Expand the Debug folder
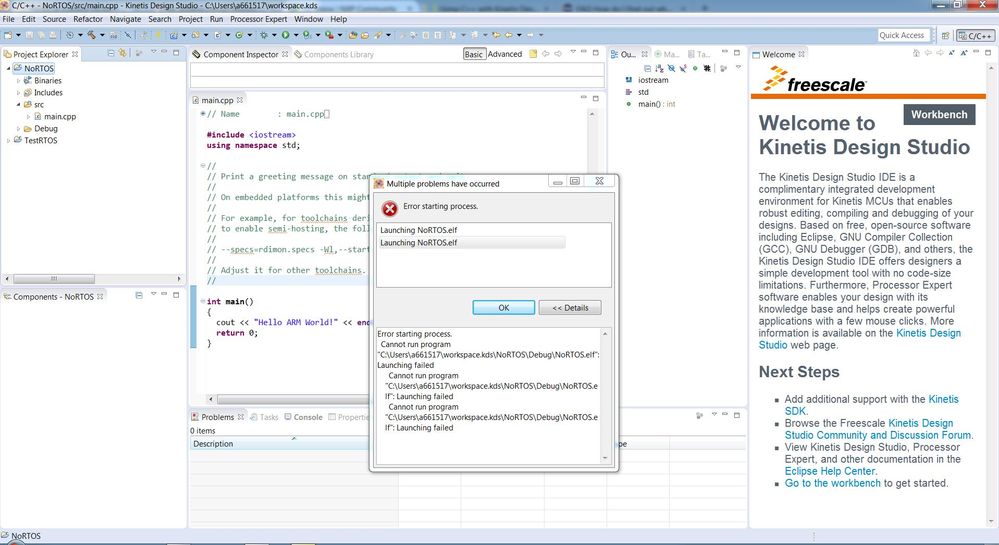Viewport: 999px width, 545px height. point(18,129)
